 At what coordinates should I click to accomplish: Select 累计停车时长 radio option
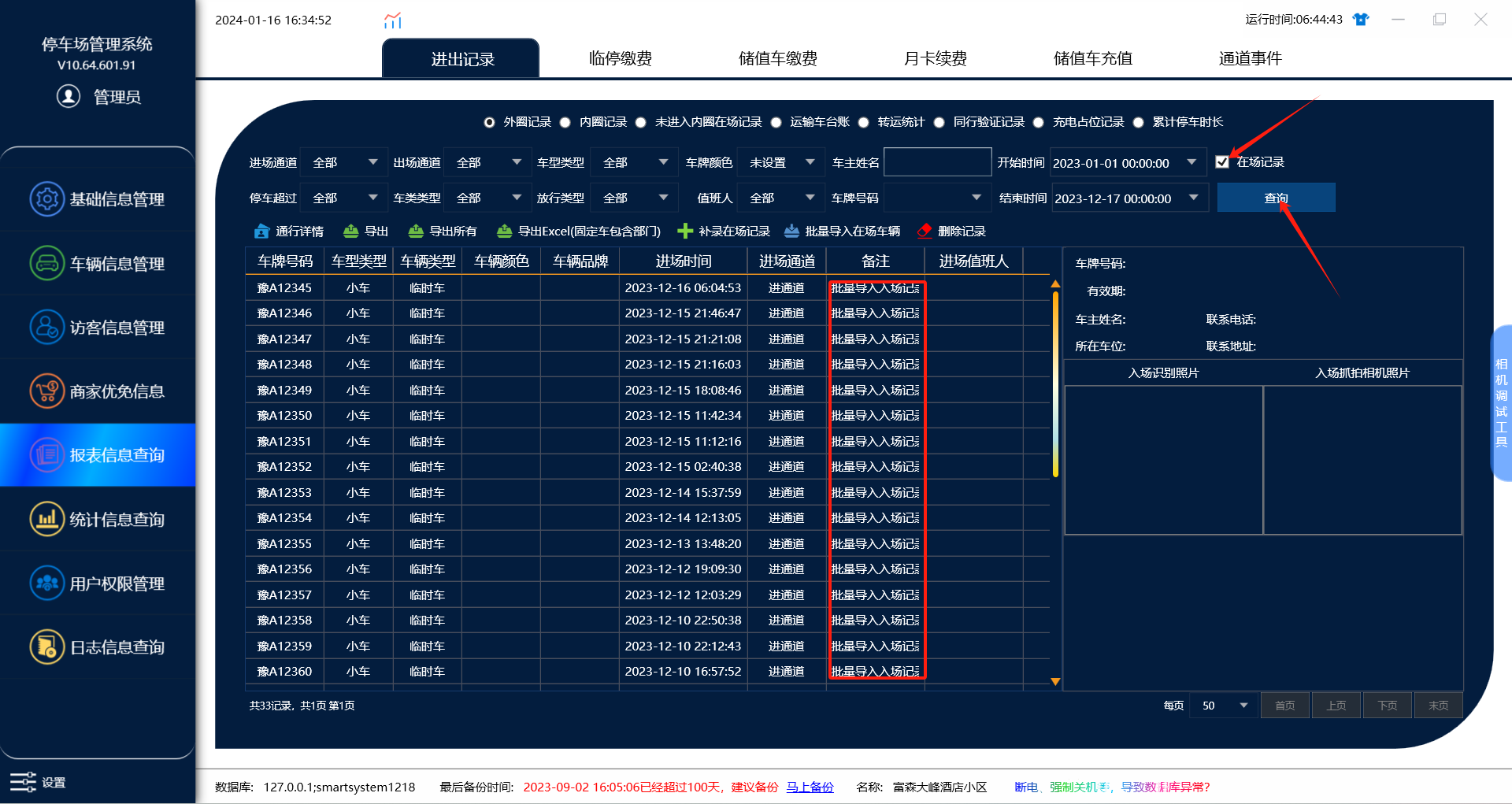click(1139, 122)
